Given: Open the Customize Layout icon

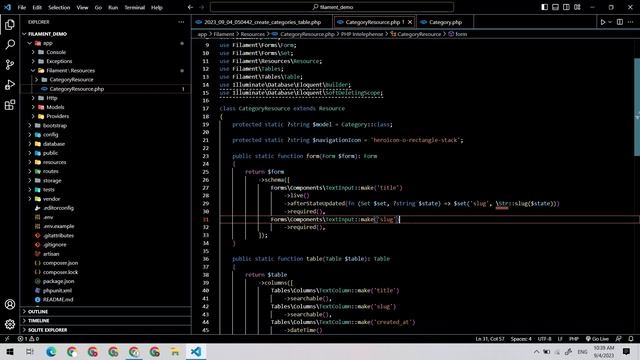Looking at the screenshot, I should pos(577,7).
